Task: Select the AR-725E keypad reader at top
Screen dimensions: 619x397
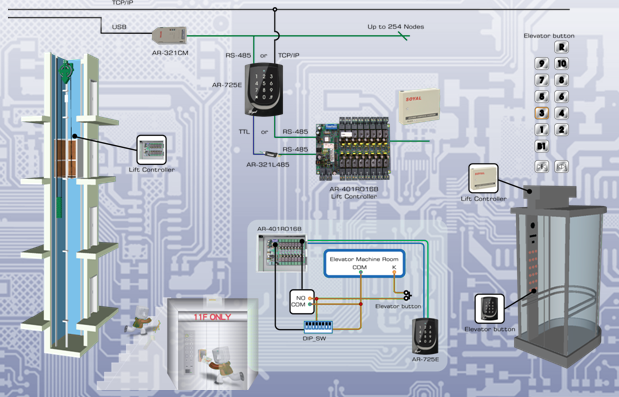Action: click(x=264, y=90)
